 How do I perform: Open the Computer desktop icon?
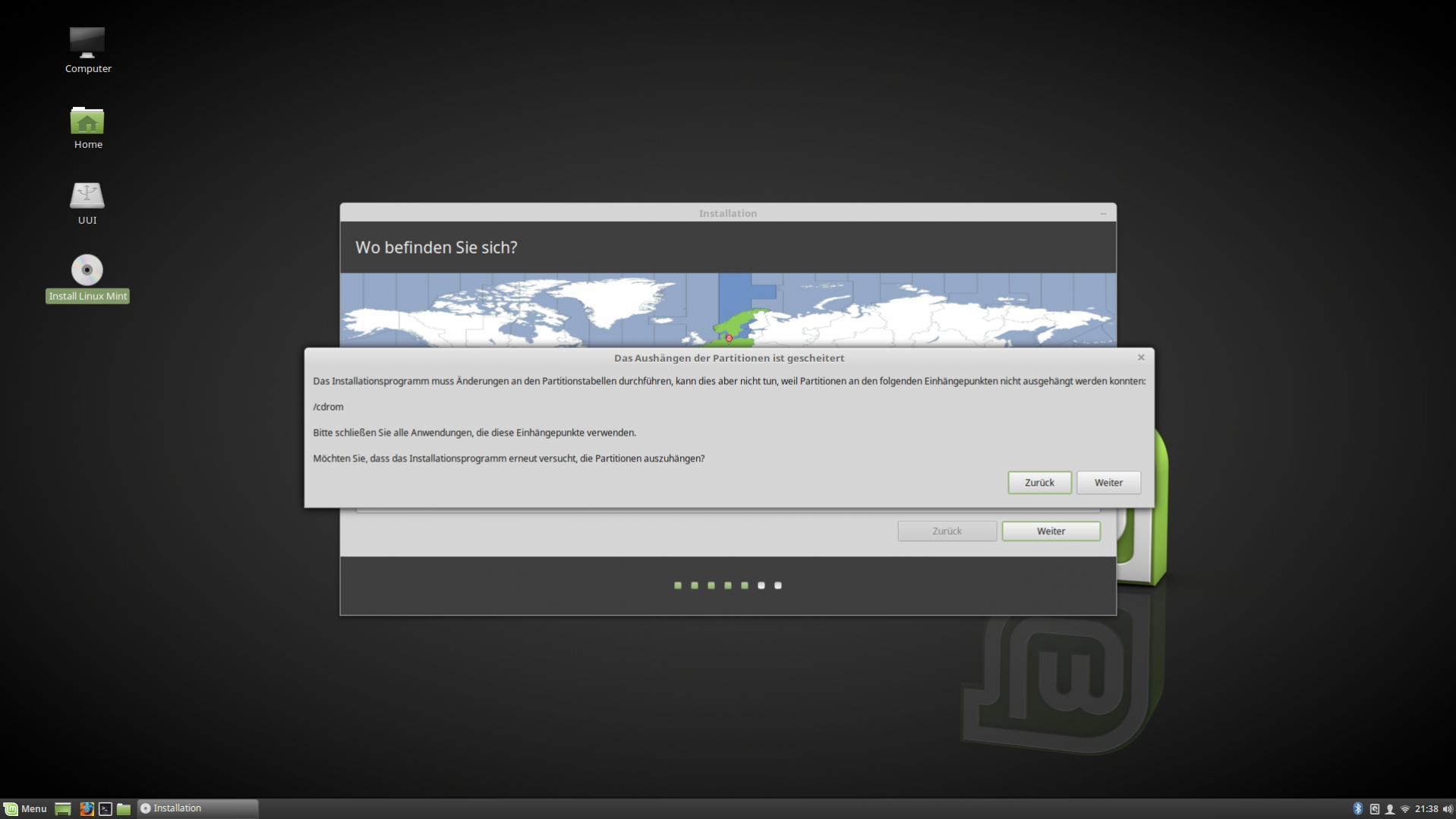coord(87,50)
